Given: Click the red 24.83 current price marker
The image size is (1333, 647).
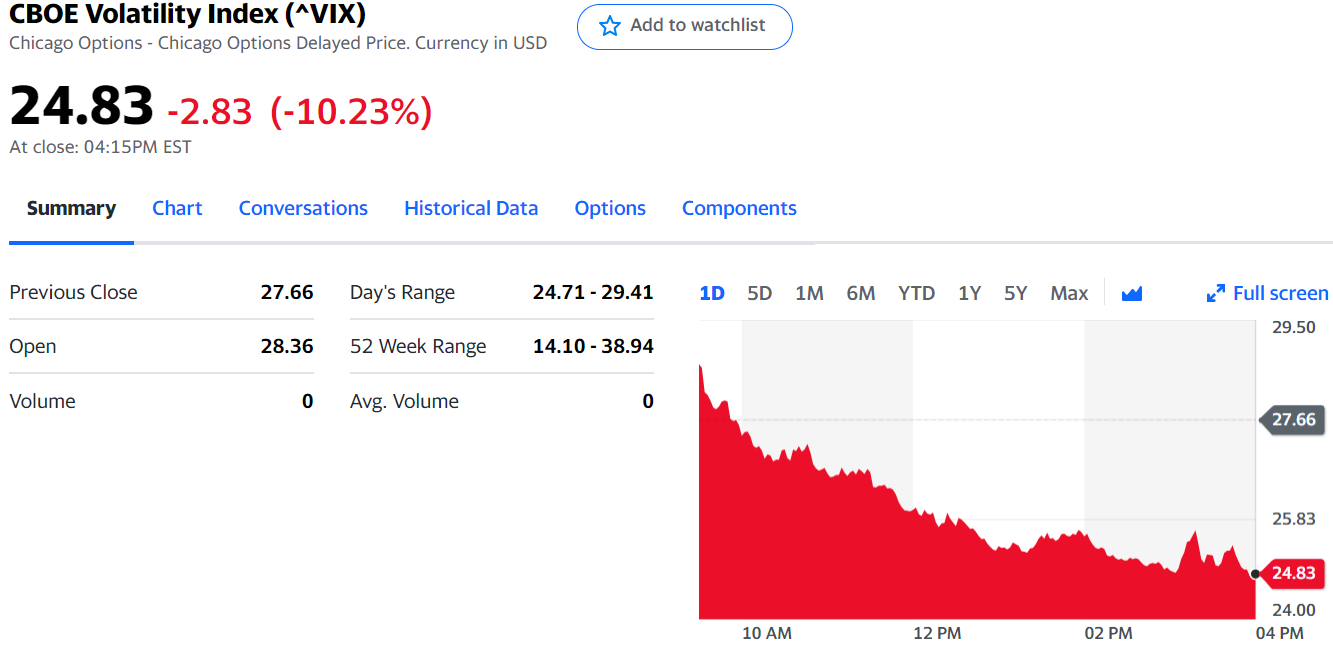Looking at the screenshot, I should [1291, 573].
